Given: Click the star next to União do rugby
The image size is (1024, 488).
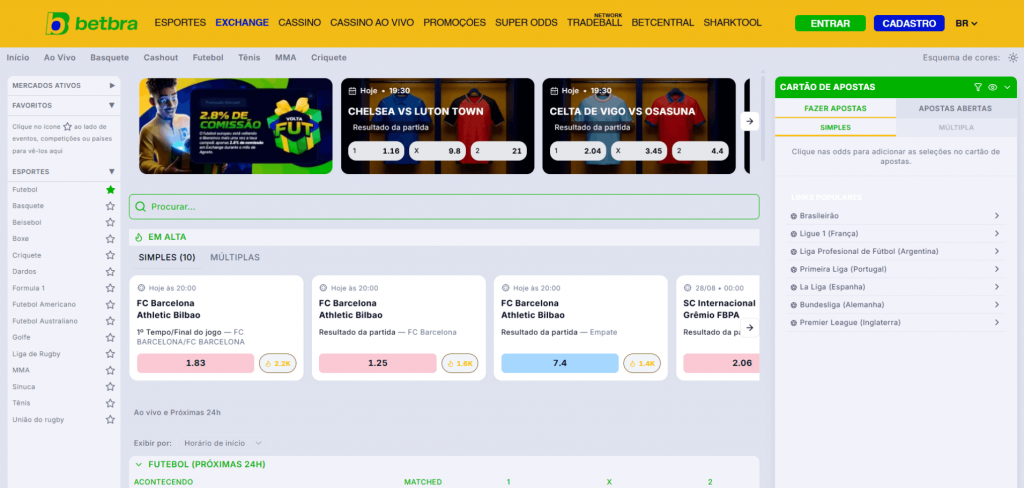Looking at the screenshot, I should pos(110,419).
